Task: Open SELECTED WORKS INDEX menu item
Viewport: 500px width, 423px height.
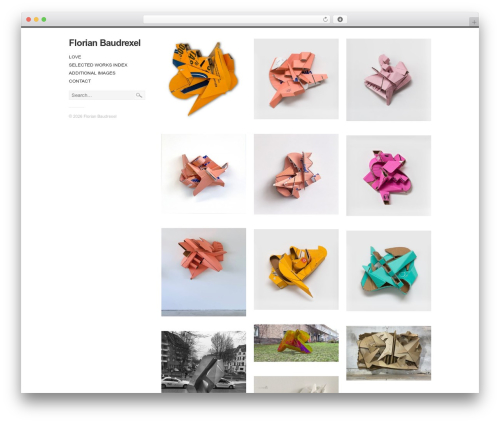Action: (98, 65)
